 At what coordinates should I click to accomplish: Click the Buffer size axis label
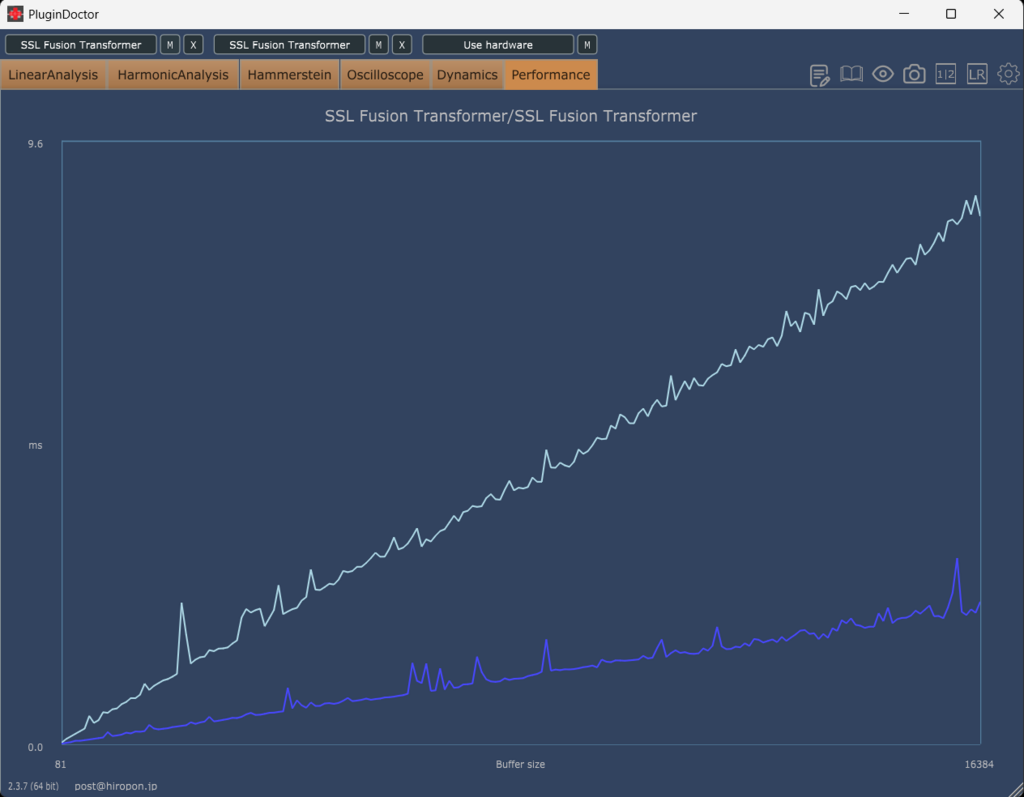[520, 764]
